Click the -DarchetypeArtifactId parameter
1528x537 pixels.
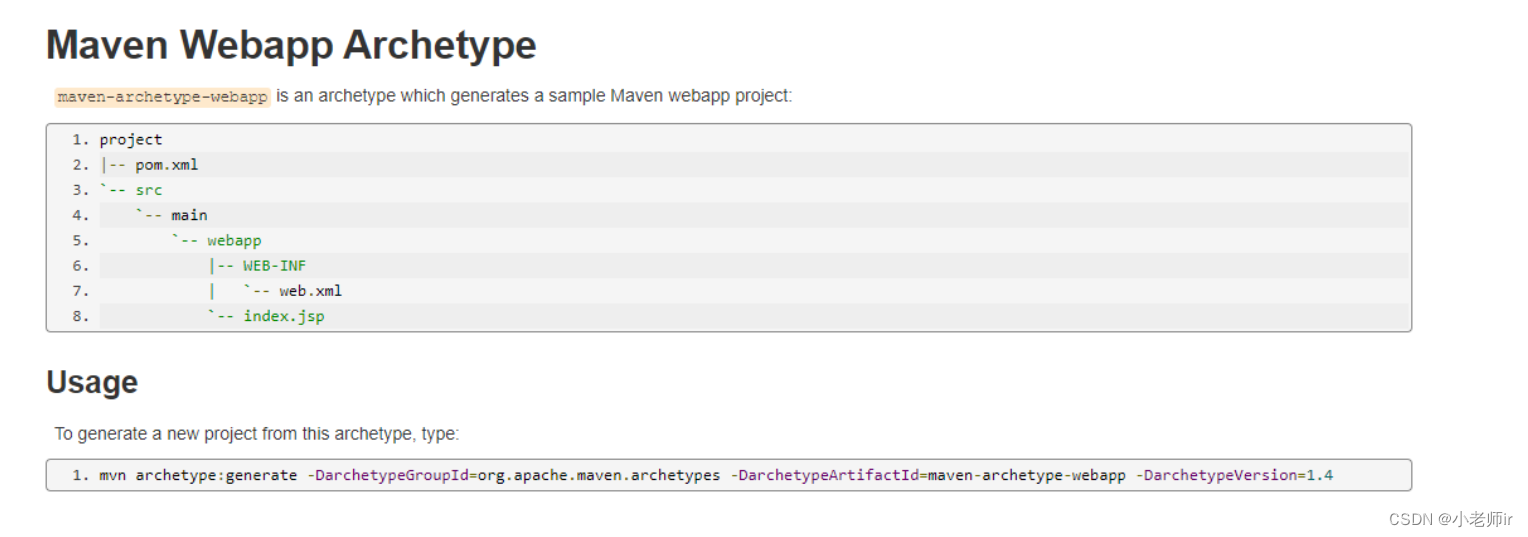[825, 475]
